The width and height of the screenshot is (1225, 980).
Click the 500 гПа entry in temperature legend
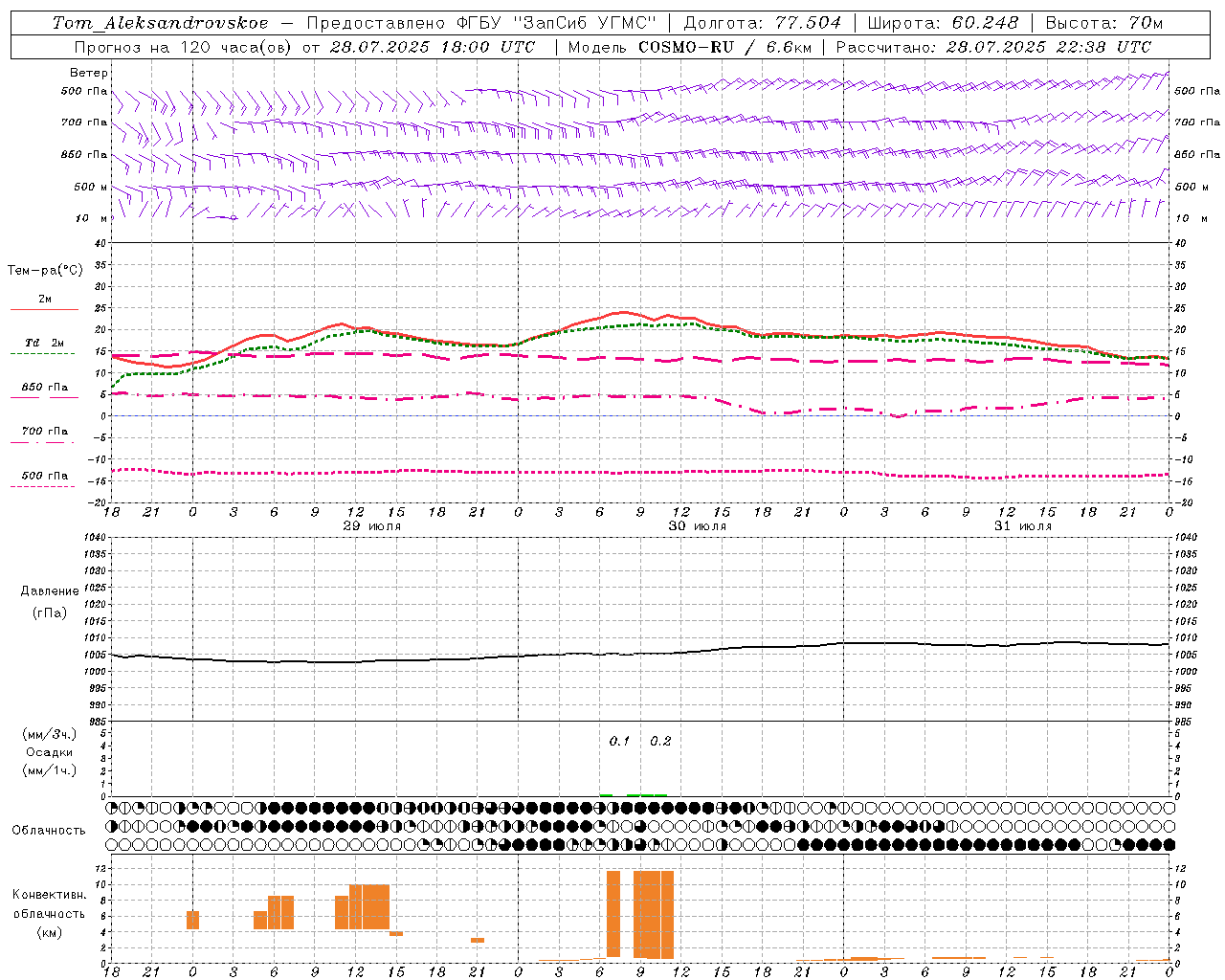45,476
